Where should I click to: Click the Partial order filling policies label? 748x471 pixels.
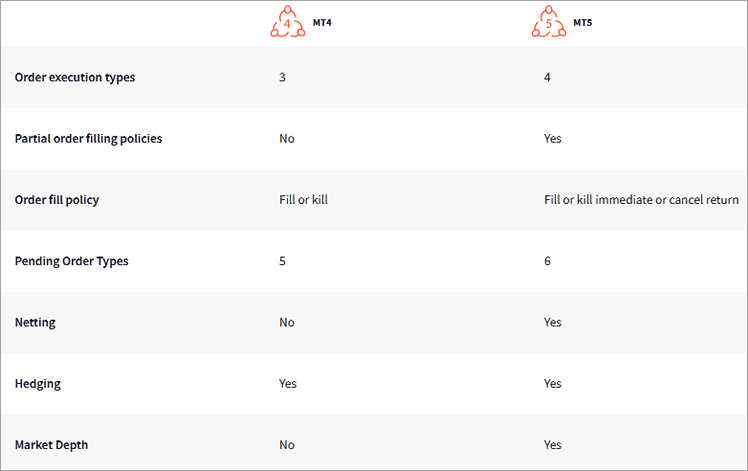[88, 138]
